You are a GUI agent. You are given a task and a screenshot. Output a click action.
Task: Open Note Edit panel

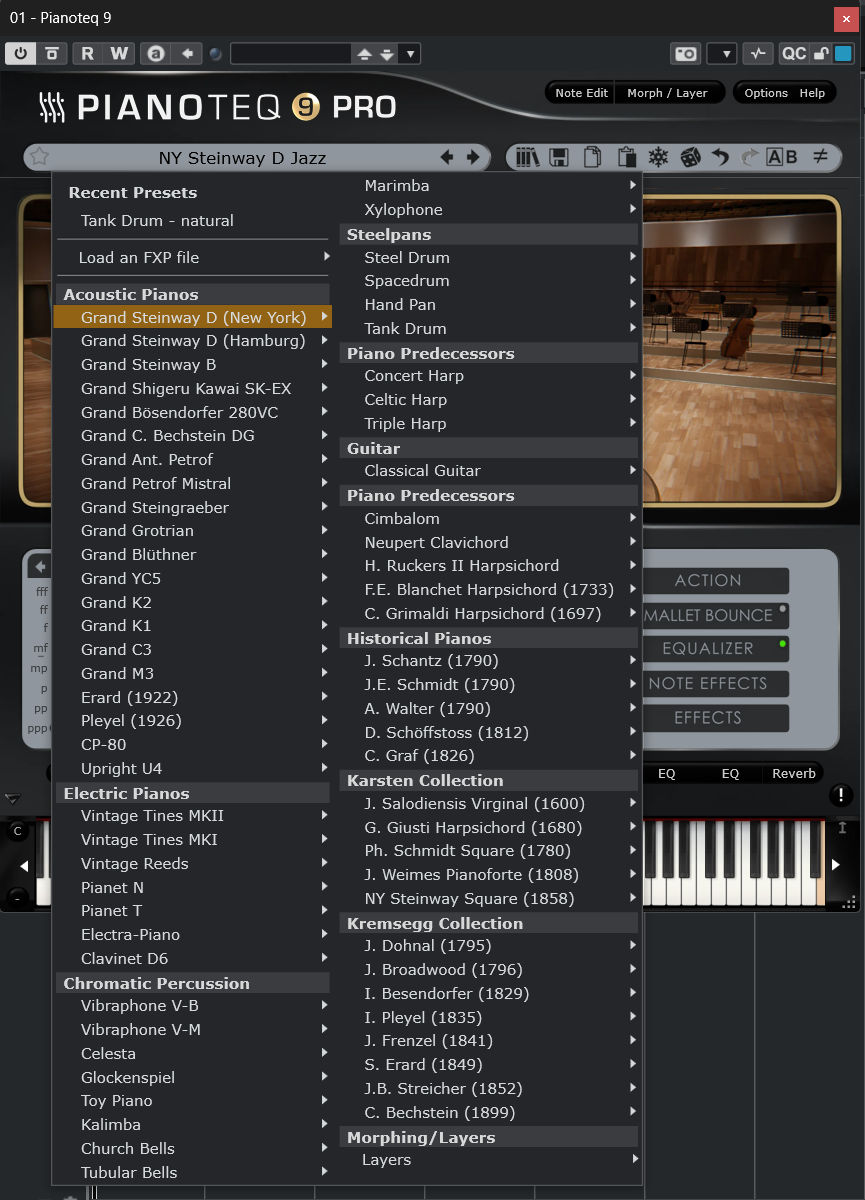pos(581,93)
